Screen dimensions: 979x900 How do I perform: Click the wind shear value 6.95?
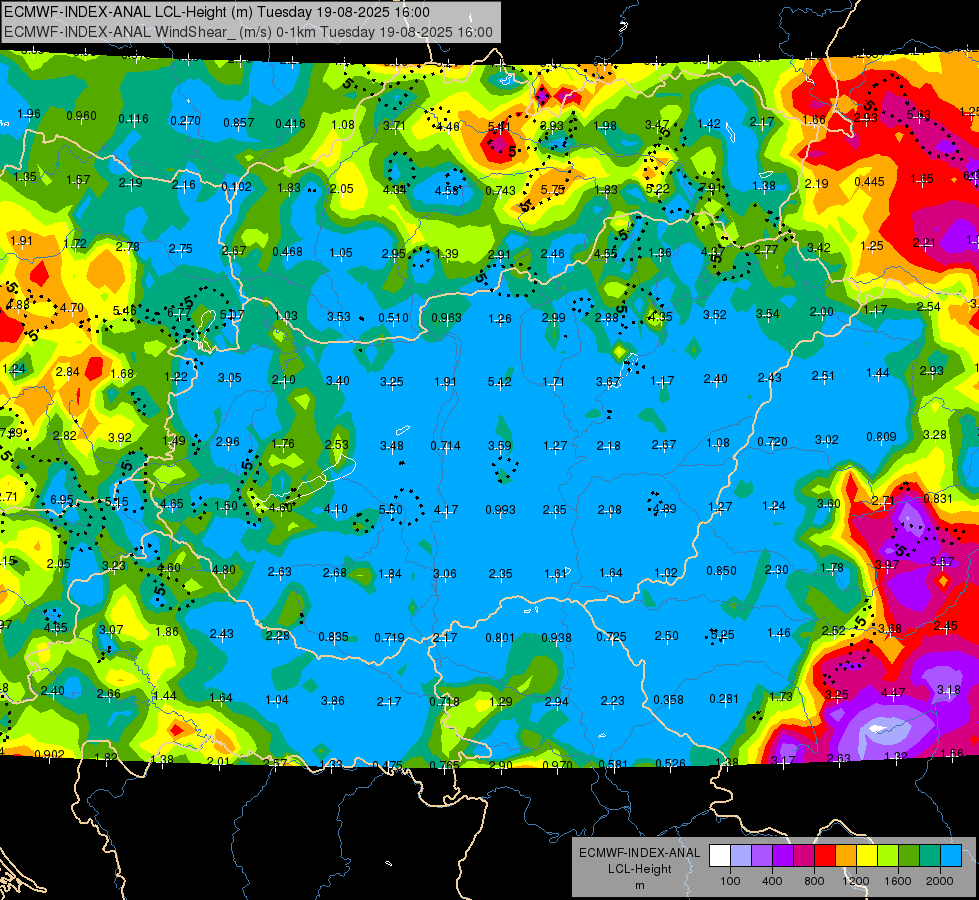62,500
